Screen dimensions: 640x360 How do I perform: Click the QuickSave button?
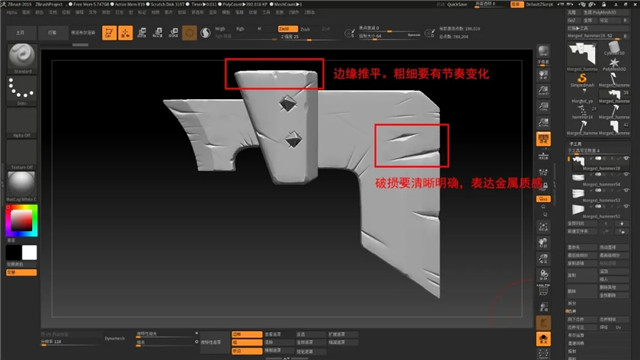(x=457, y=4)
